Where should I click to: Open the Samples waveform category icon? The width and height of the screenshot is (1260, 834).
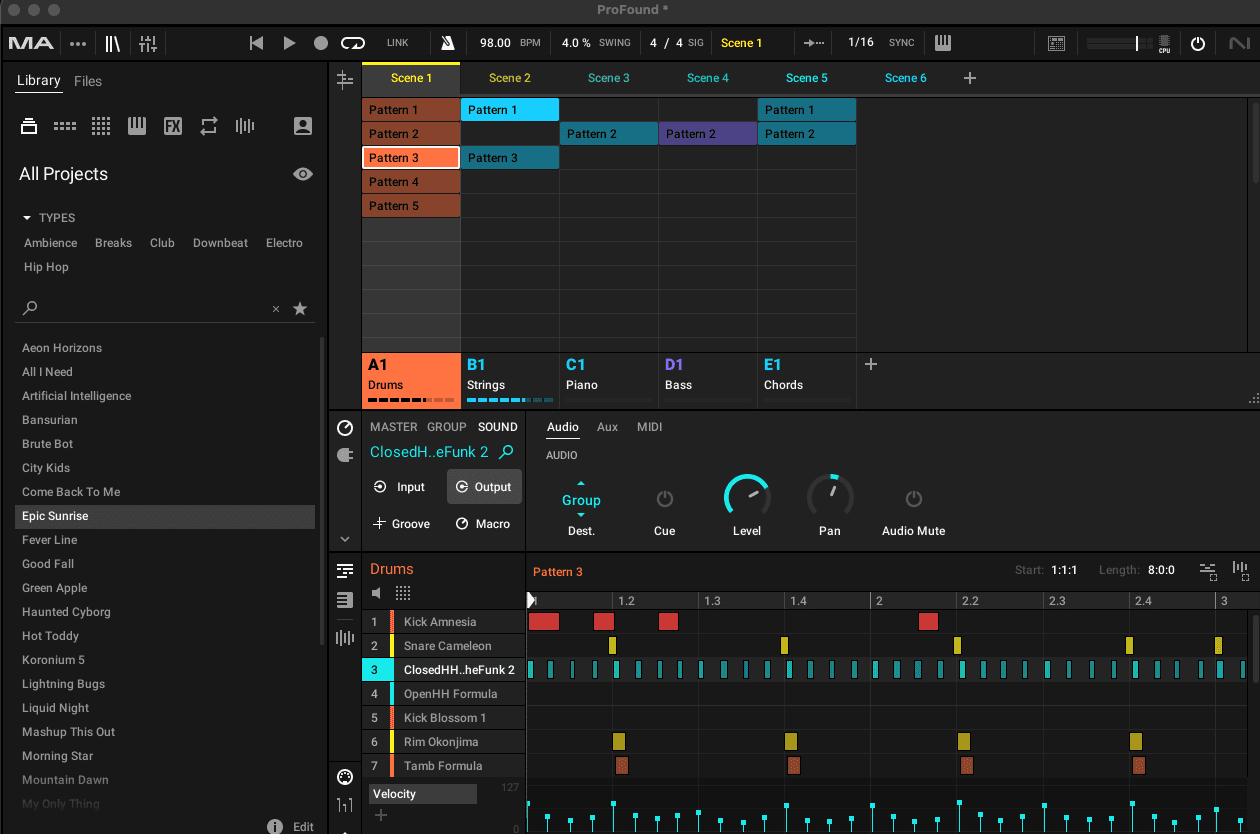245,126
